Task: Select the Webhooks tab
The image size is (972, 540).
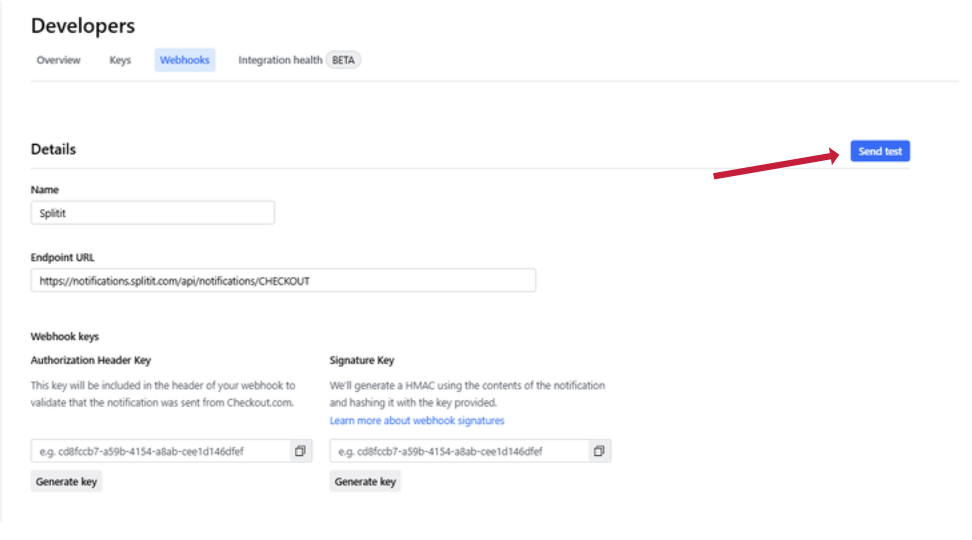Action: (185, 60)
